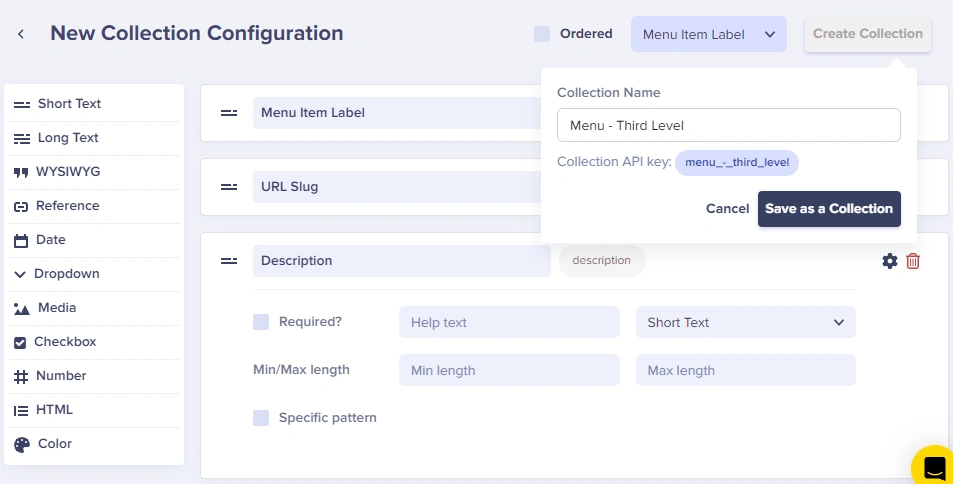Choose the Reference field type
The image size is (953, 484).
67,206
